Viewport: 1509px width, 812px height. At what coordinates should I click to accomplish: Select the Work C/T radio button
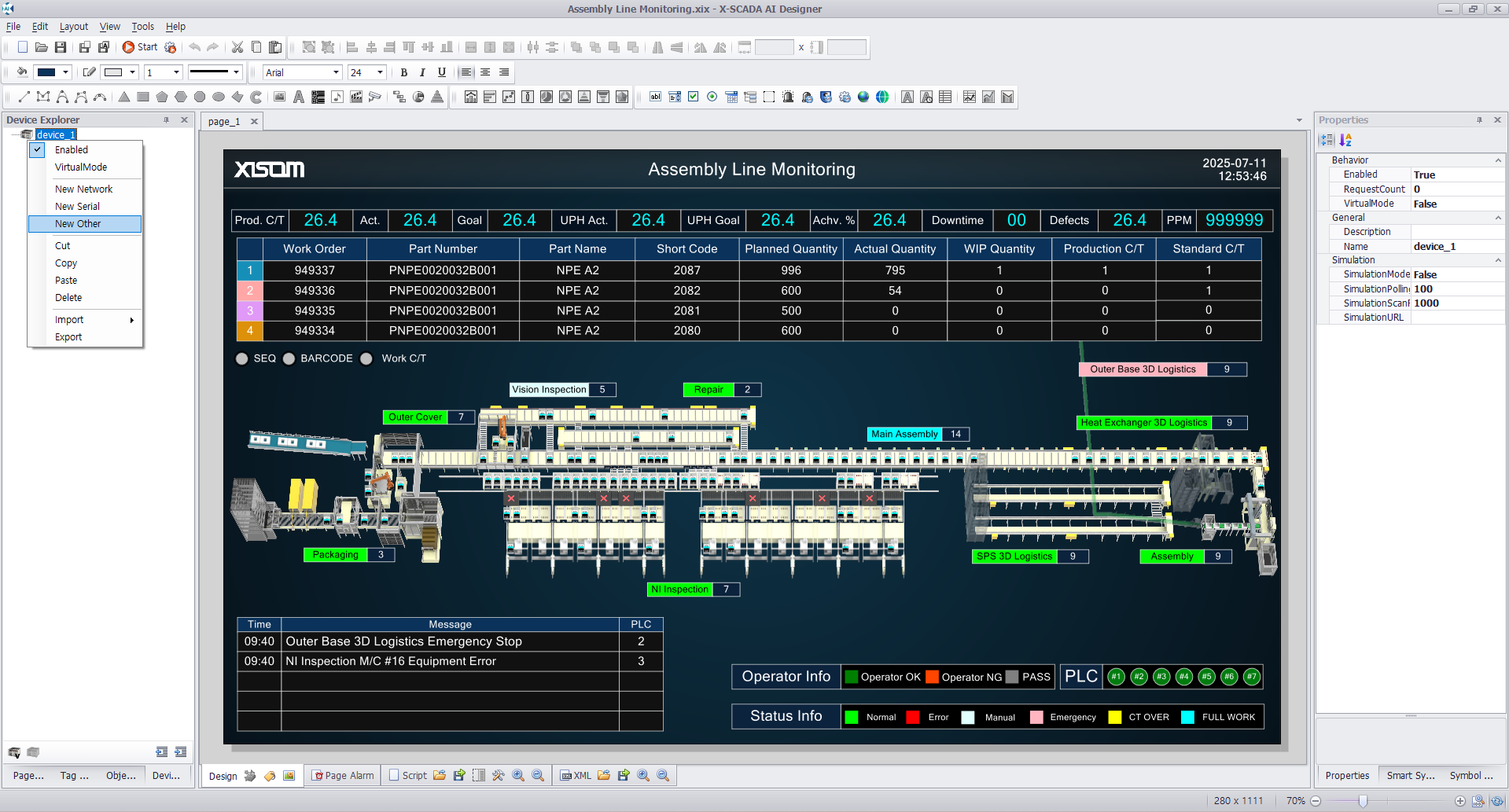(366, 358)
